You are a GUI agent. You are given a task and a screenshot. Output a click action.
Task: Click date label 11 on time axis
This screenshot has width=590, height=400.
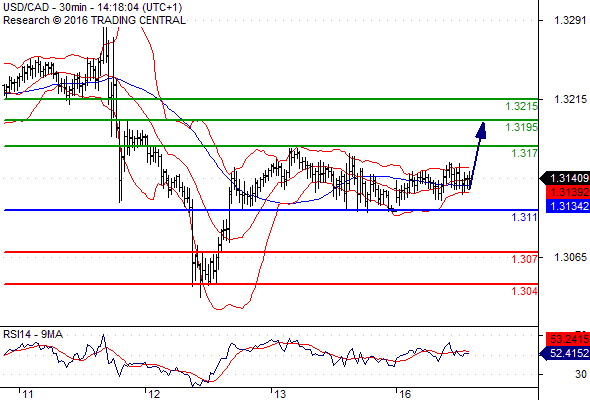(x=27, y=394)
